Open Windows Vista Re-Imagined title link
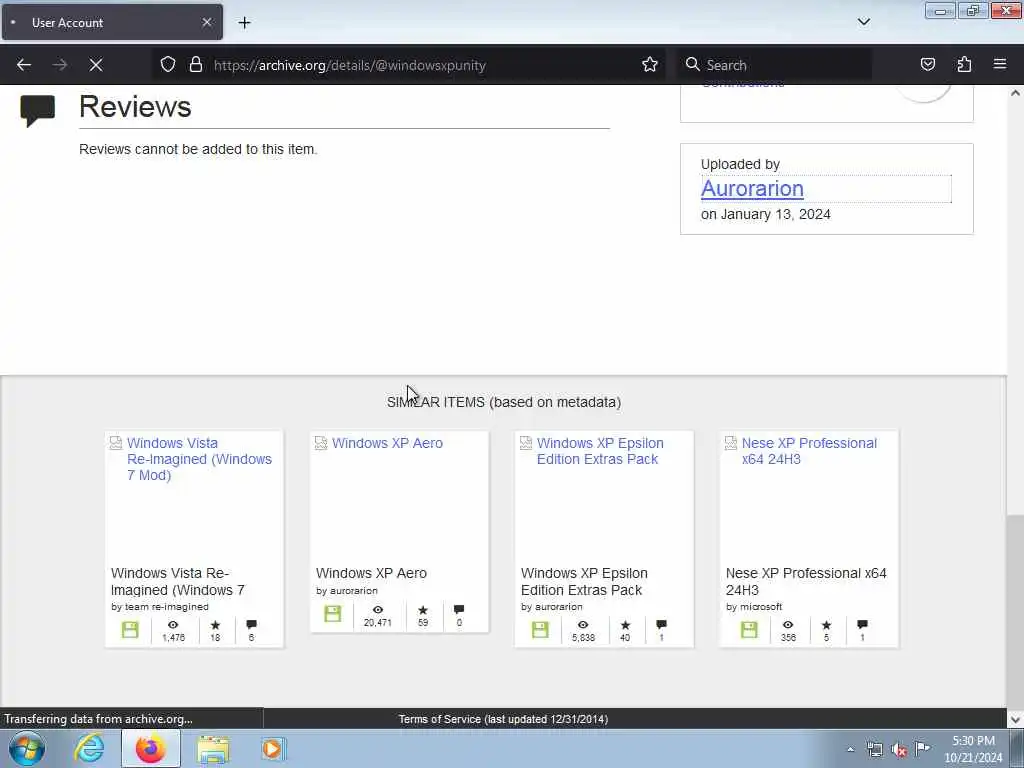The height and width of the screenshot is (768, 1024). click(199, 459)
